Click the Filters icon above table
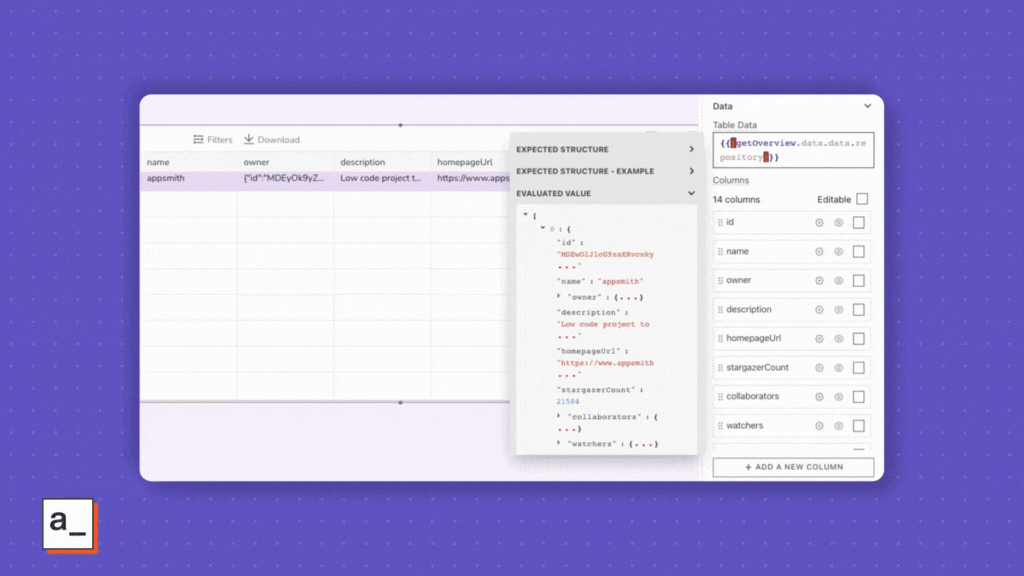Screen dimensions: 1024x576 [199, 140]
